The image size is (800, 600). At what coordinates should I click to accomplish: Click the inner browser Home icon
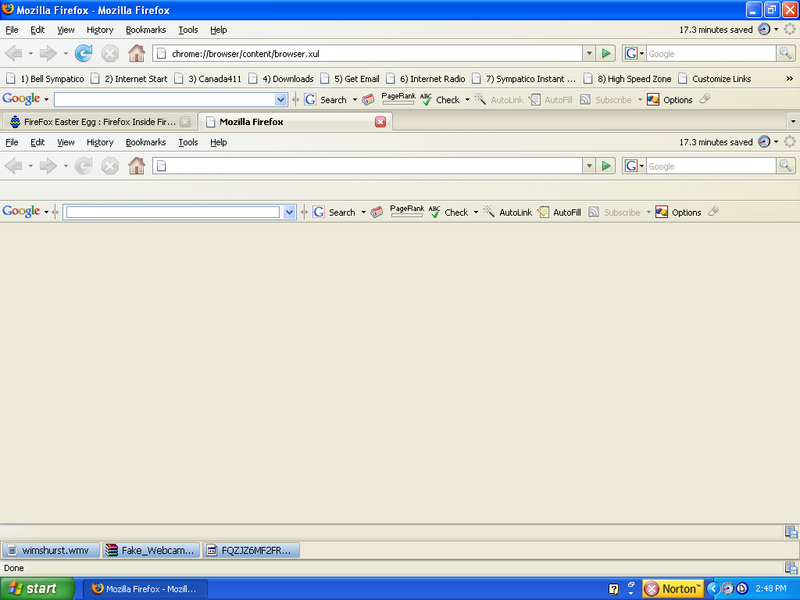(x=136, y=166)
